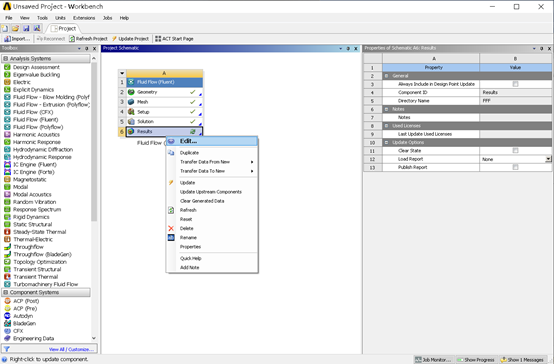Click toolbox filter funnel icon
The height and width of the screenshot is (364, 554).
(x=6, y=349)
